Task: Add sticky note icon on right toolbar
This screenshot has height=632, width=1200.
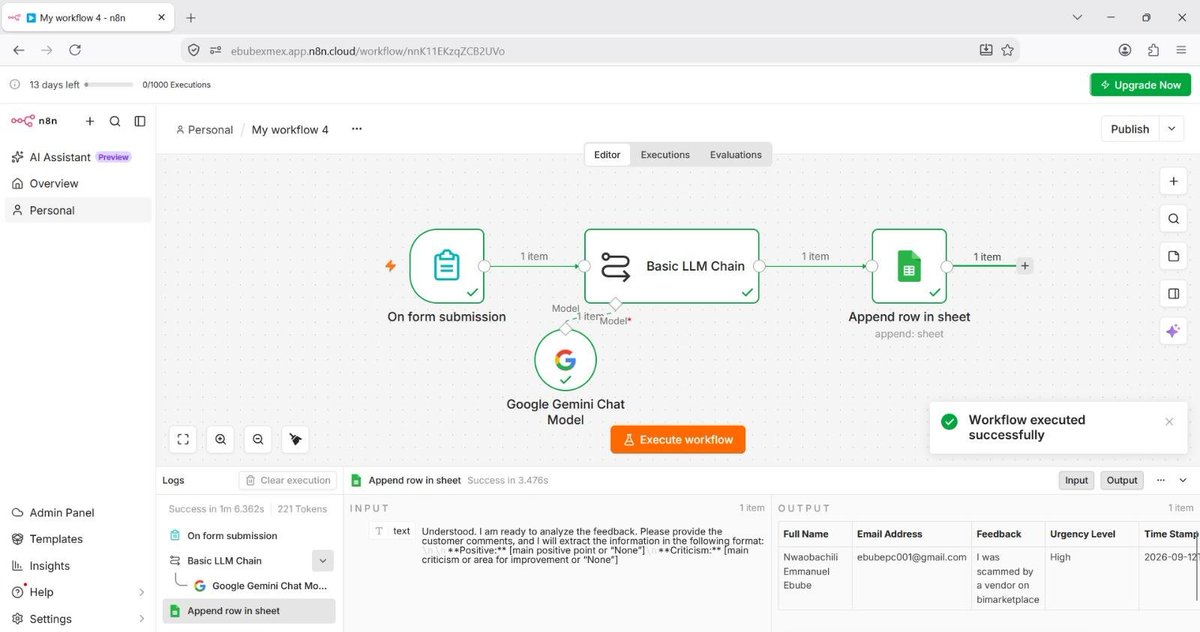Action: coord(1173,257)
